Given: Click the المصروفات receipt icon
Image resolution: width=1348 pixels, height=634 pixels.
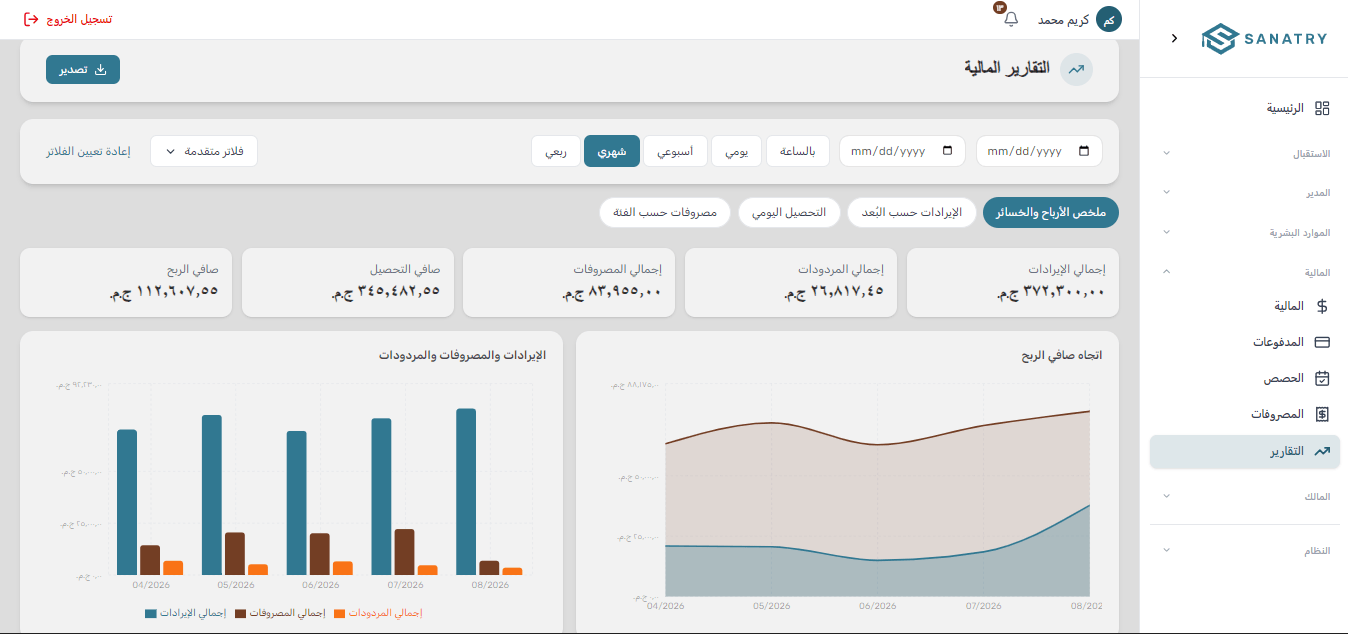Looking at the screenshot, I should point(1322,414).
